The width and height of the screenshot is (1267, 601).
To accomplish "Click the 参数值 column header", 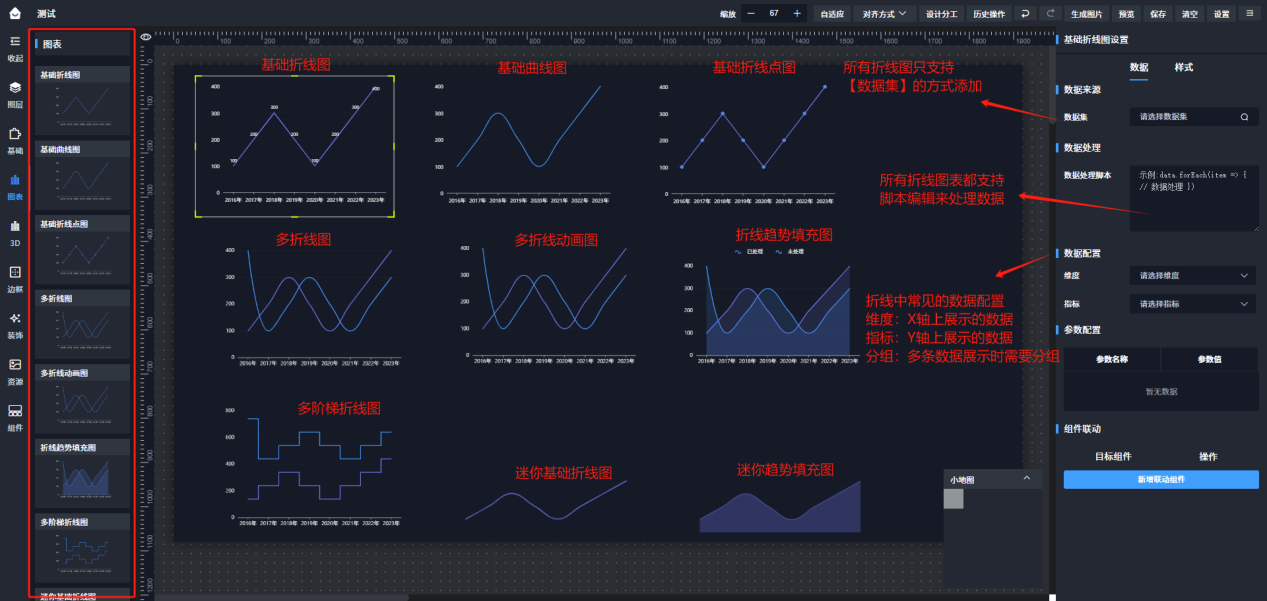I will 1209,358.
